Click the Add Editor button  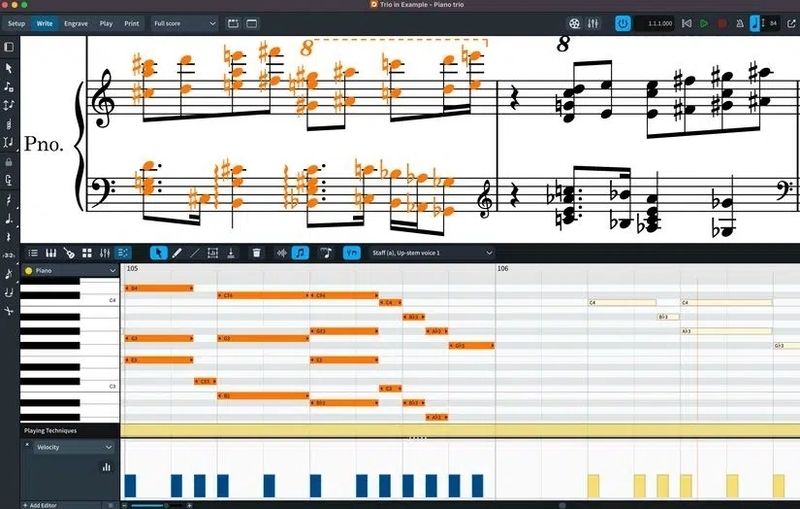[40, 505]
